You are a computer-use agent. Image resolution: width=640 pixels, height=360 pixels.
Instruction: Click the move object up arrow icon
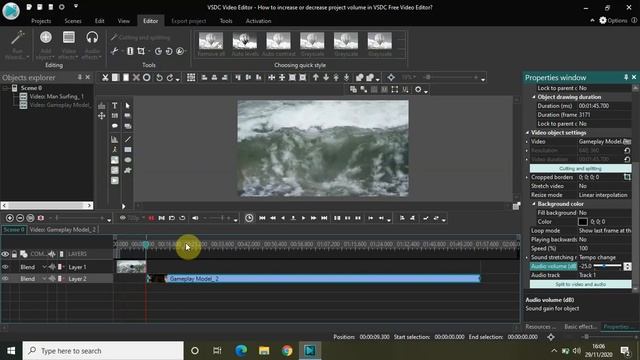coord(316,78)
